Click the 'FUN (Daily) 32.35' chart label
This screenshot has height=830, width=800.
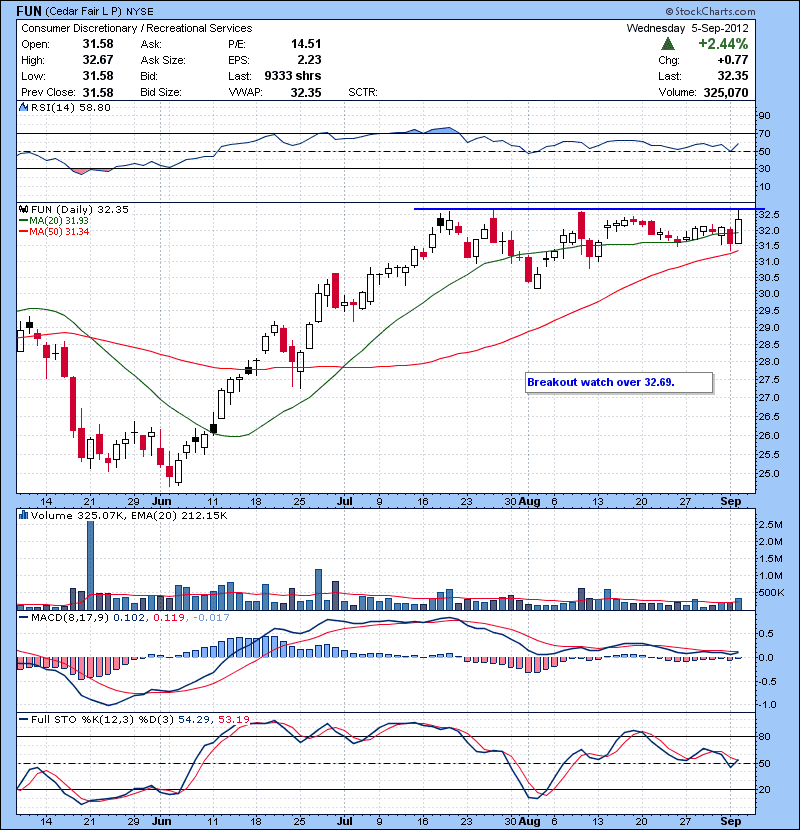79,210
